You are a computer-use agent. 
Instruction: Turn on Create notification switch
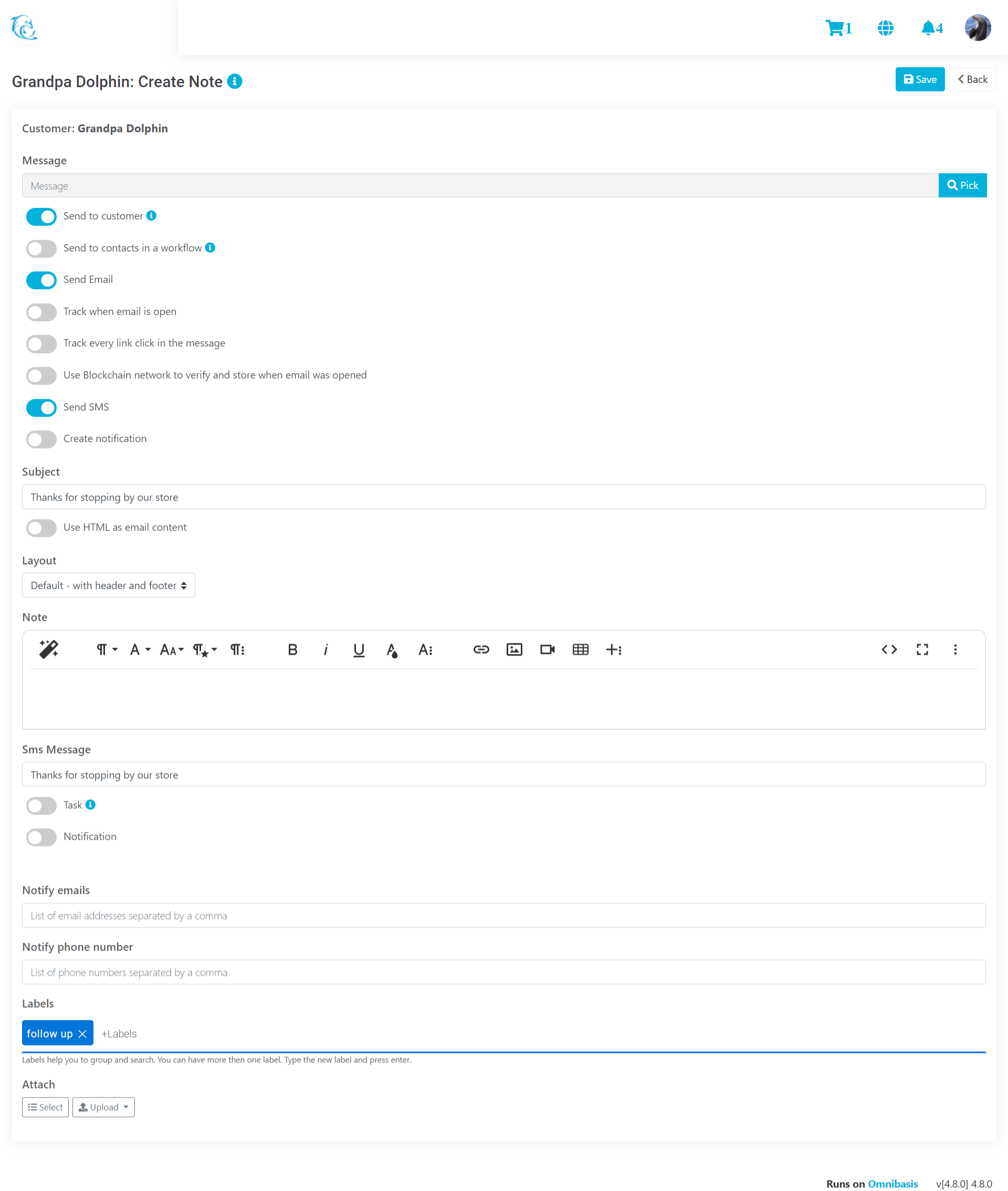coord(41,439)
